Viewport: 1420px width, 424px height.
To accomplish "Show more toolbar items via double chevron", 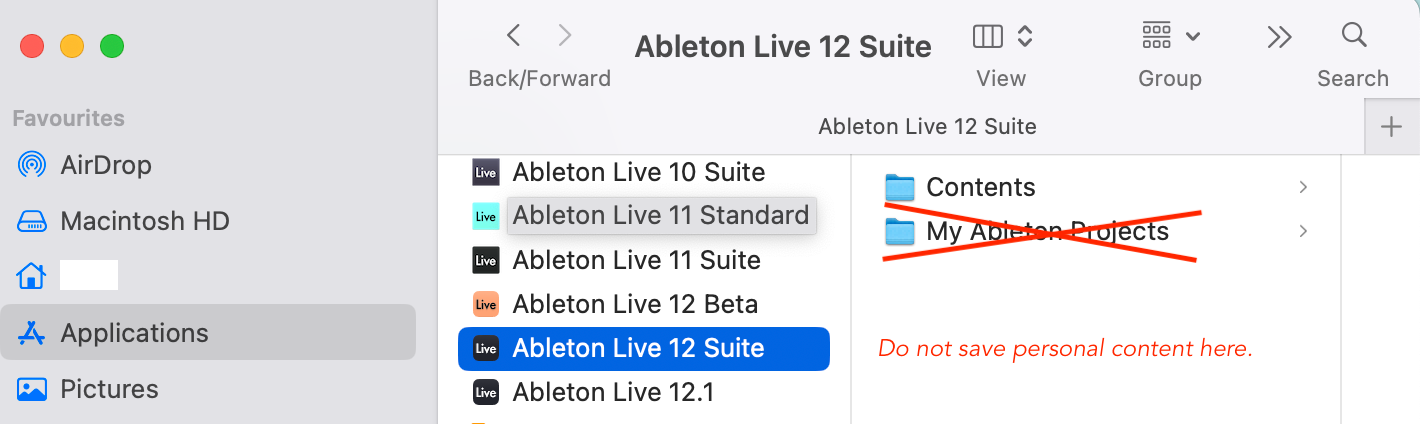I will [1279, 37].
